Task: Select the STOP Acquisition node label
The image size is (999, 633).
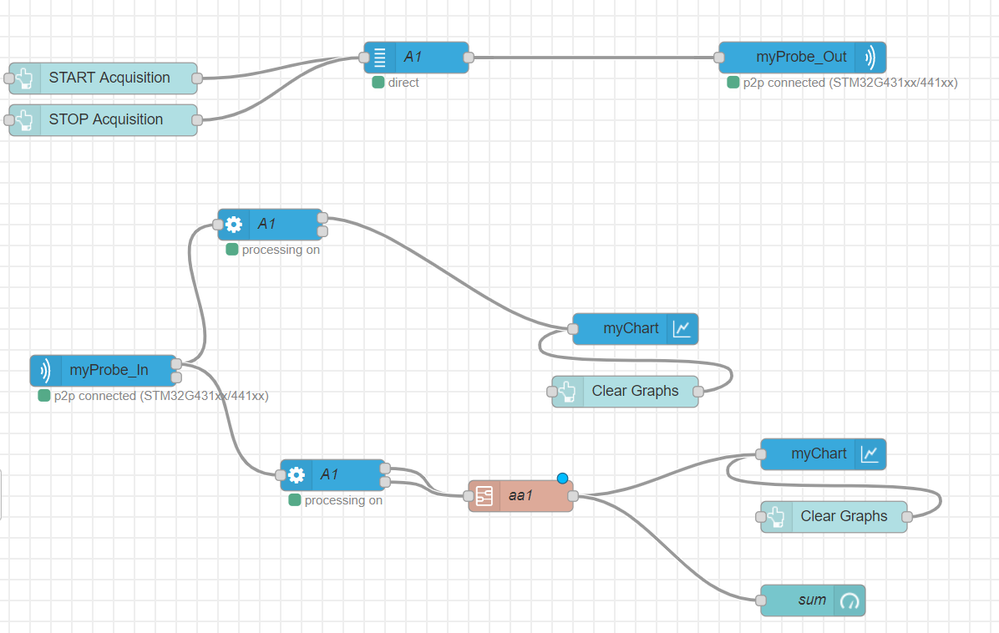Action: [106, 119]
